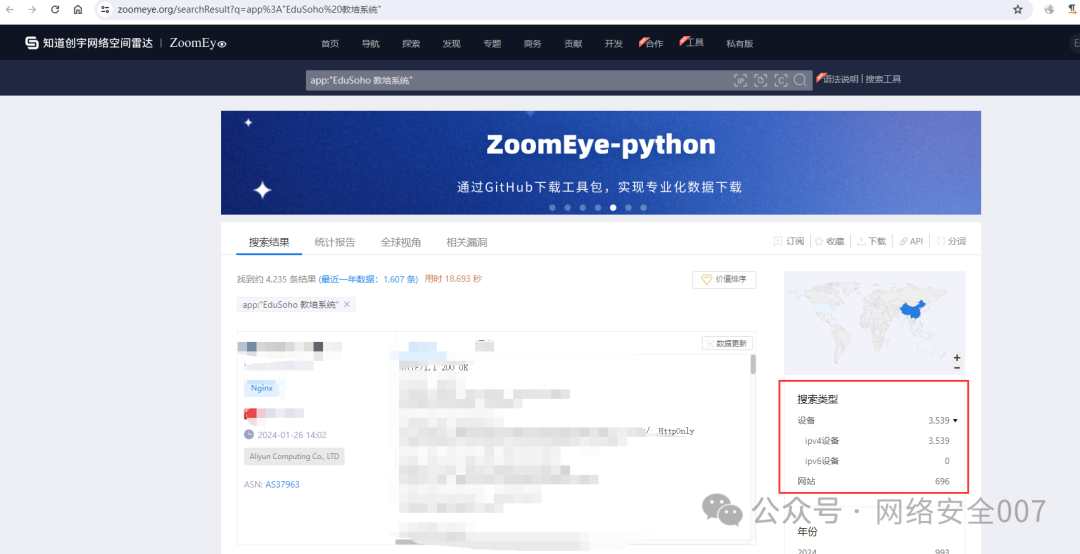Filter by ipv4设备 3,539

pos(877,441)
